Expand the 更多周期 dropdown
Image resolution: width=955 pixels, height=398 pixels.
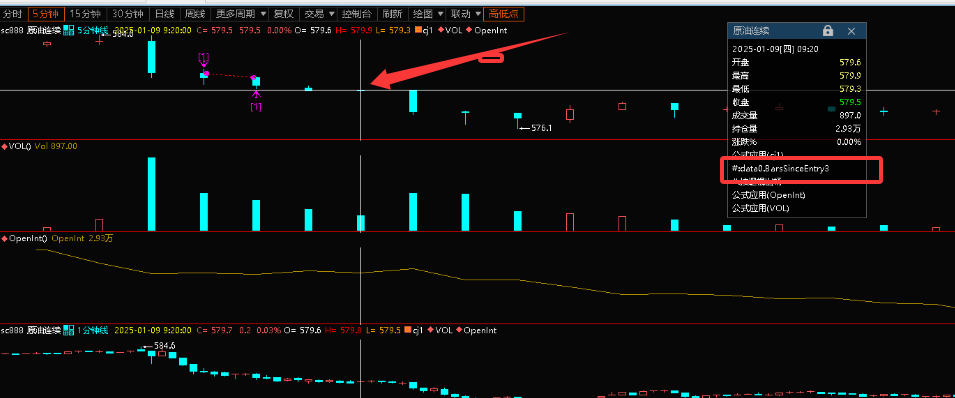241,13
